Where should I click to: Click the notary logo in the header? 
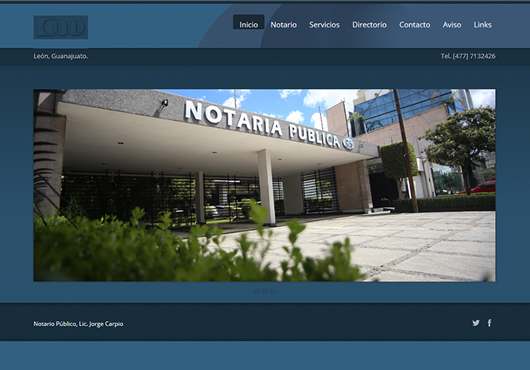[61, 27]
